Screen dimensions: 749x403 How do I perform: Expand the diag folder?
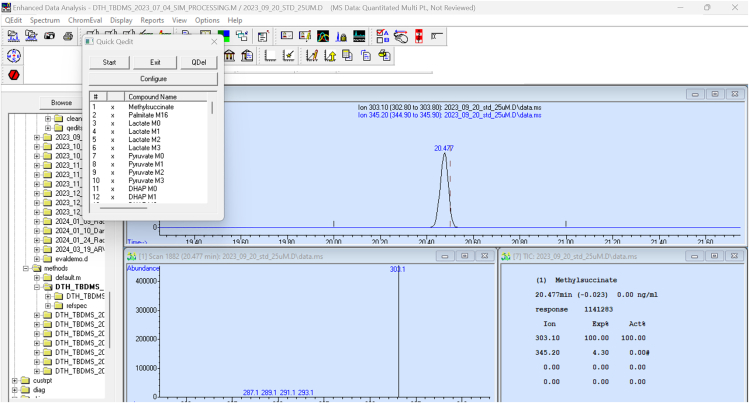pyautogui.click(x=14, y=390)
